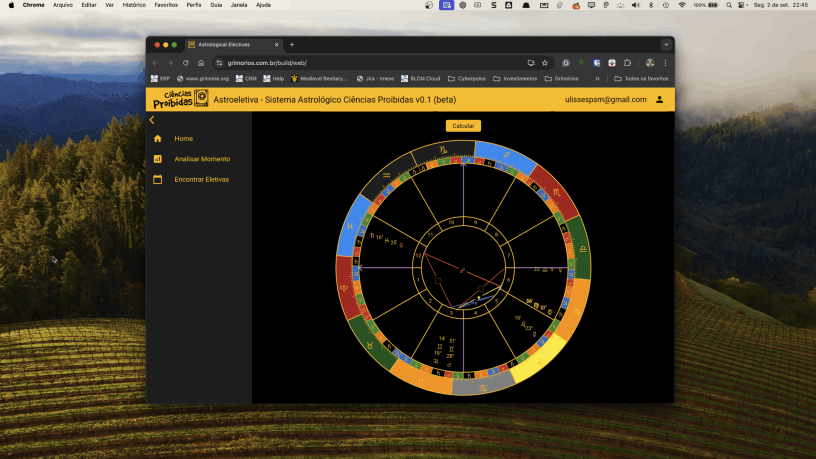Open Chrome three-dot menu
The height and width of the screenshot is (459, 816).
[x=665, y=63]
